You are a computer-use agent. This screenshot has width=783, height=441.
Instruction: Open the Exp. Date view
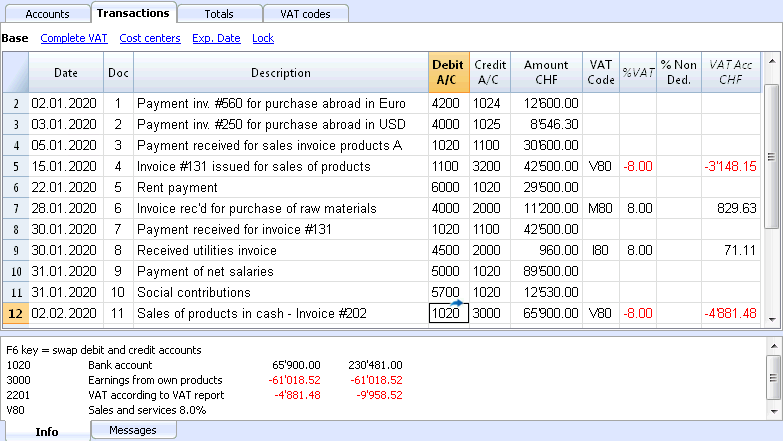[x=216, y=38]
